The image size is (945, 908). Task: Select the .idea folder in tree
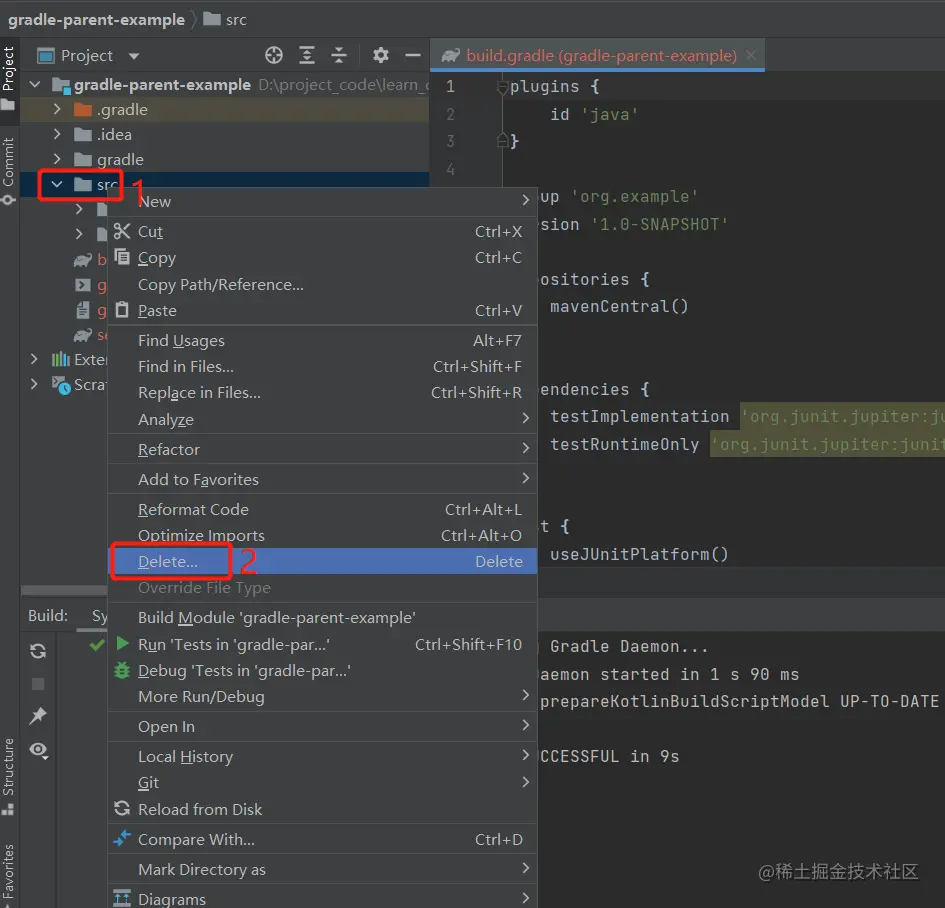coord(115,134)
